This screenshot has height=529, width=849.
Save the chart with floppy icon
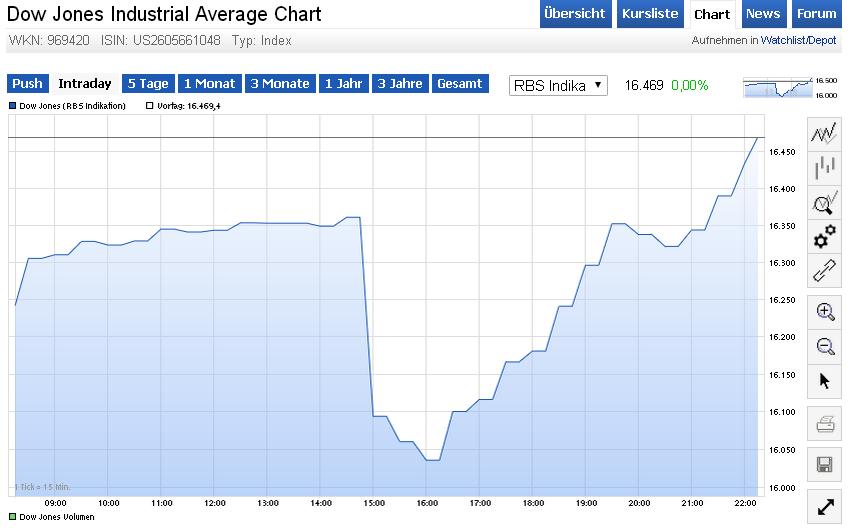[x=825, y=464]
